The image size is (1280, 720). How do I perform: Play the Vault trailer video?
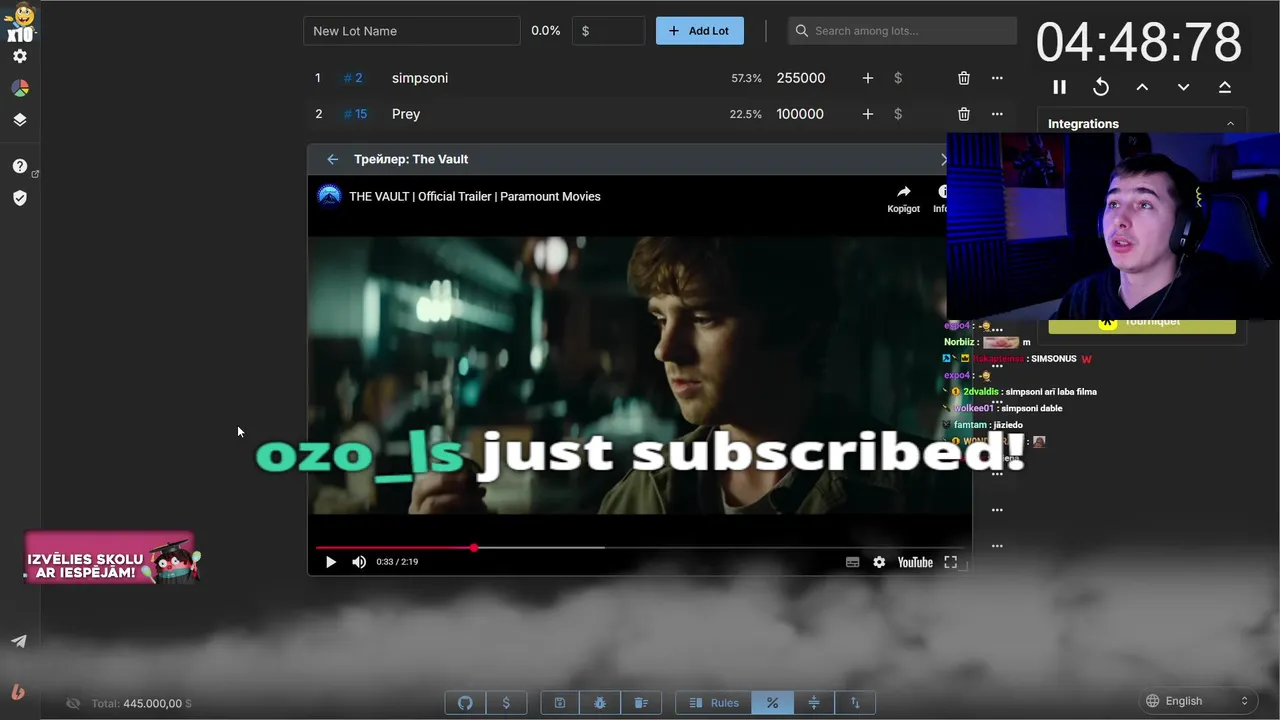point(331,562)
